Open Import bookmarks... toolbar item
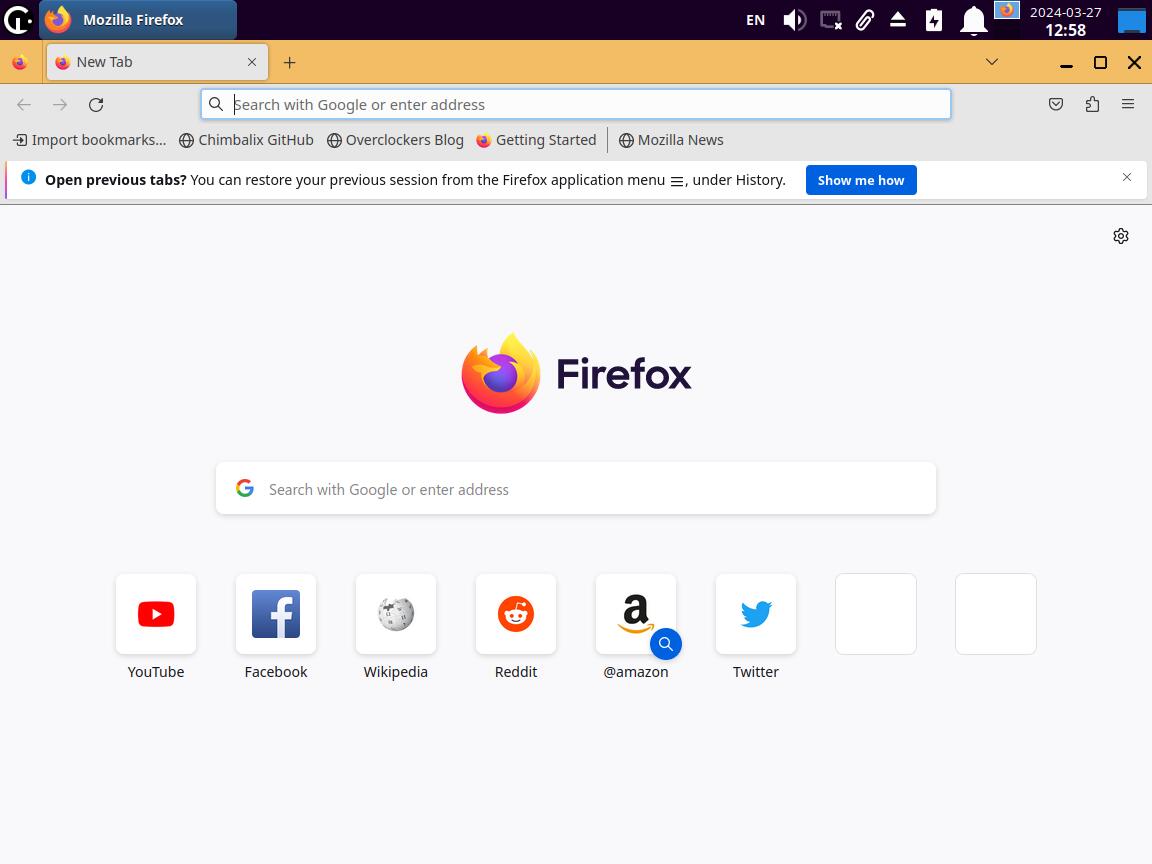This screenshot has width=1152, height=864. [x=90, y=140]
